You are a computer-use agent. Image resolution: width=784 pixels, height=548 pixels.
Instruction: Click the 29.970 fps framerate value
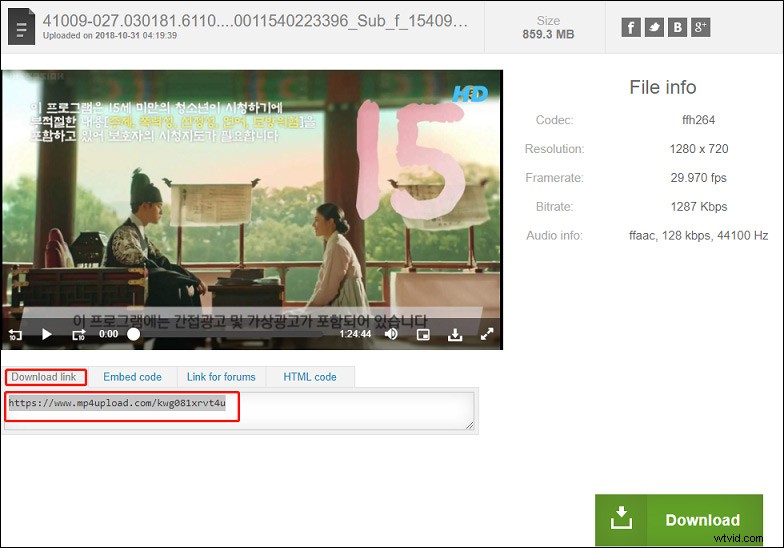698,178
